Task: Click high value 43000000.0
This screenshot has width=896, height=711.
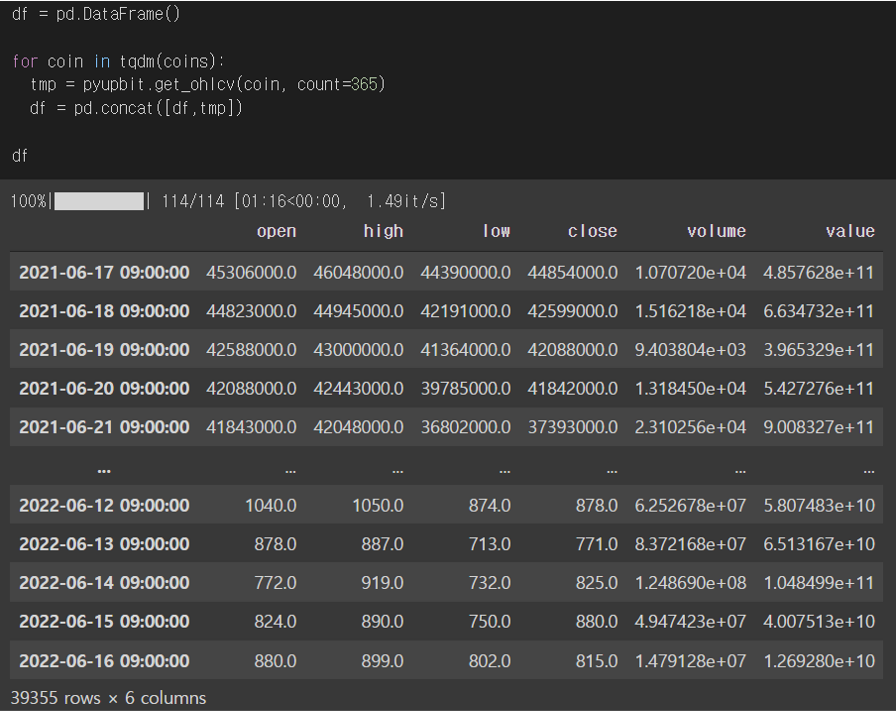Action: (358, 350)
